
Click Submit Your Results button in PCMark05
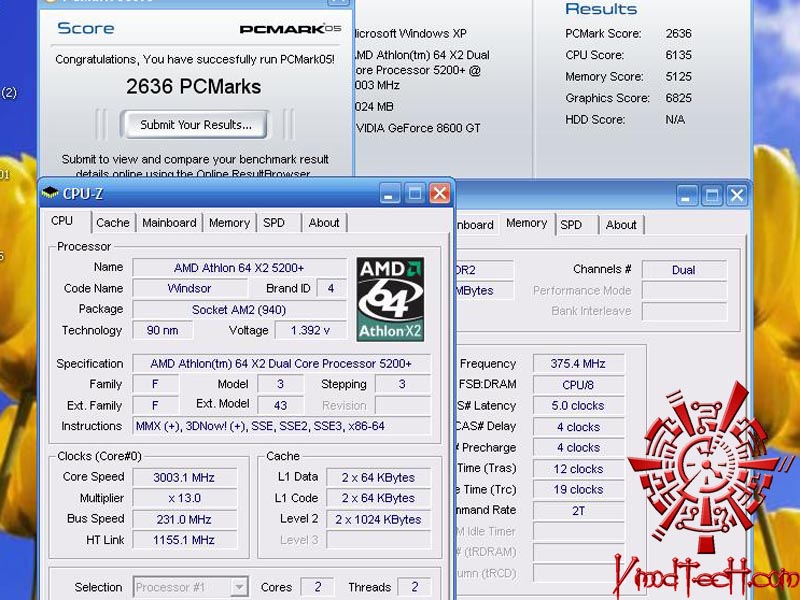click(195, 124)
